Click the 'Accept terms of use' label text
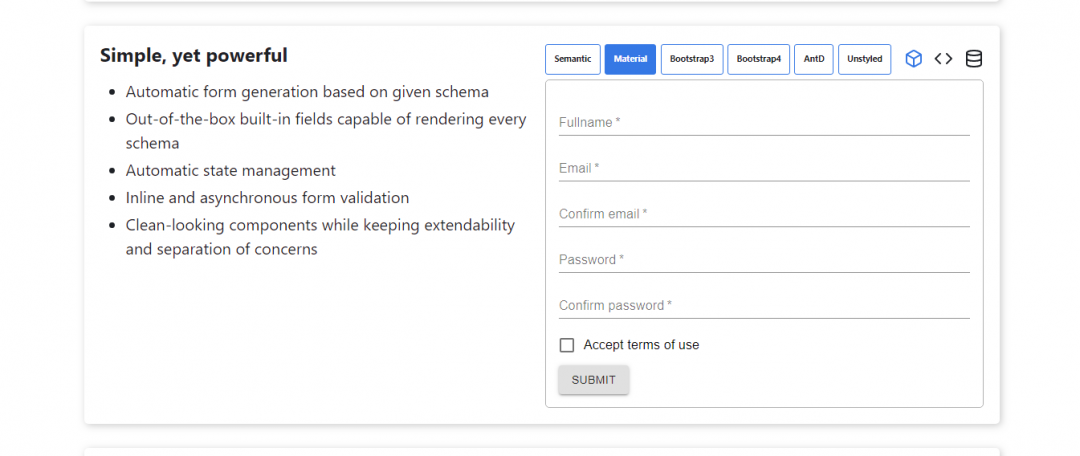1080x456 pixels. click(641, 345)
